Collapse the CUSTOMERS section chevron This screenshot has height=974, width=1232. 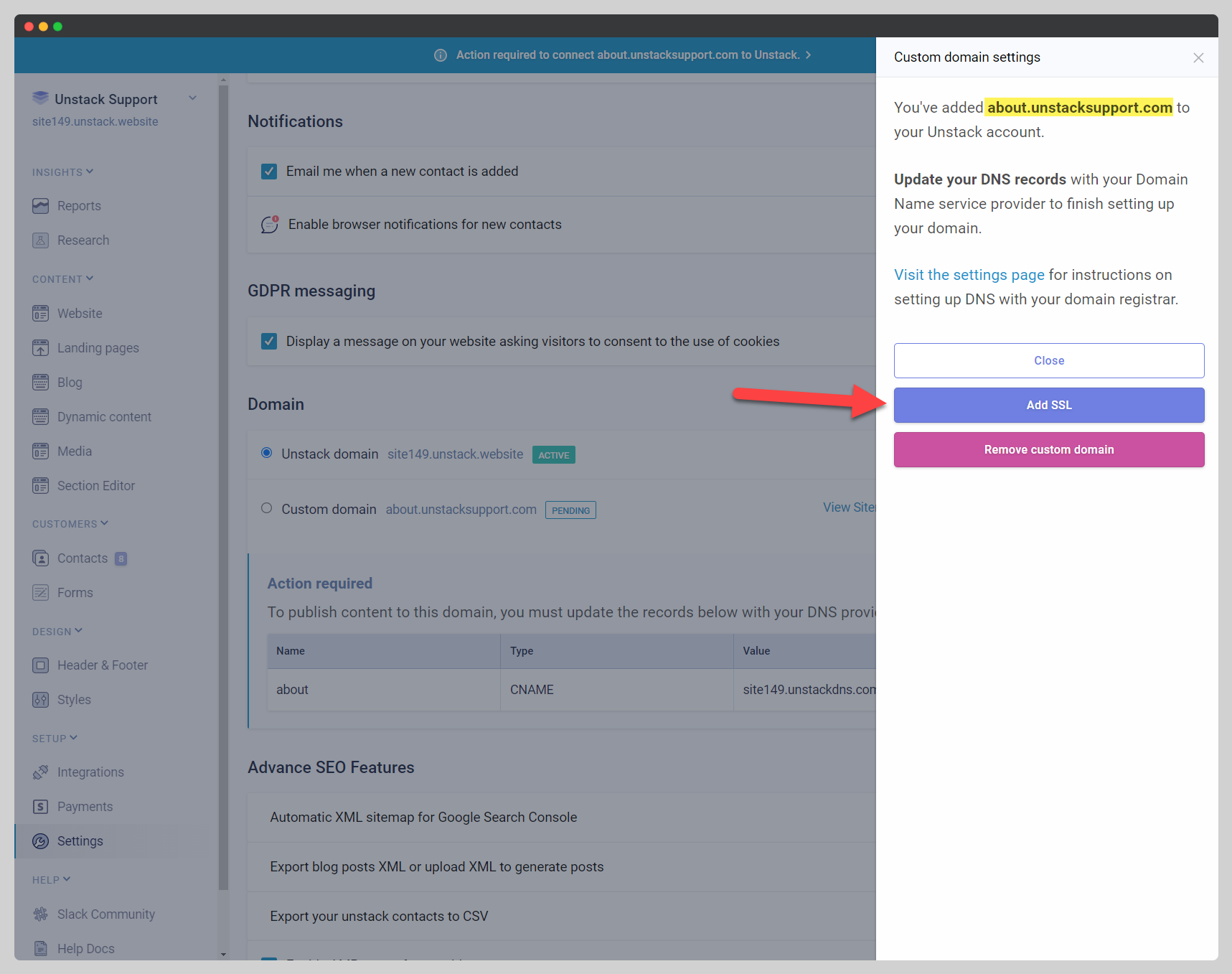pyautogui.click(x=105, y=523)
